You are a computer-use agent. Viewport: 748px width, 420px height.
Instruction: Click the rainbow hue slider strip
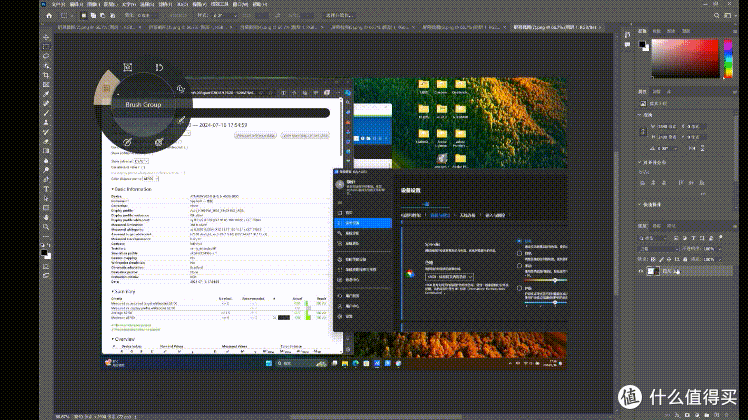point(728,58)
